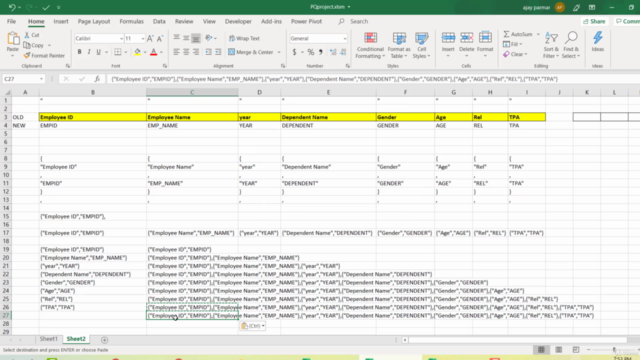Expand the Merge & Center dropdown arrow
The height and width of the screenshot is (360, 640).
click(x=279, y=52)
